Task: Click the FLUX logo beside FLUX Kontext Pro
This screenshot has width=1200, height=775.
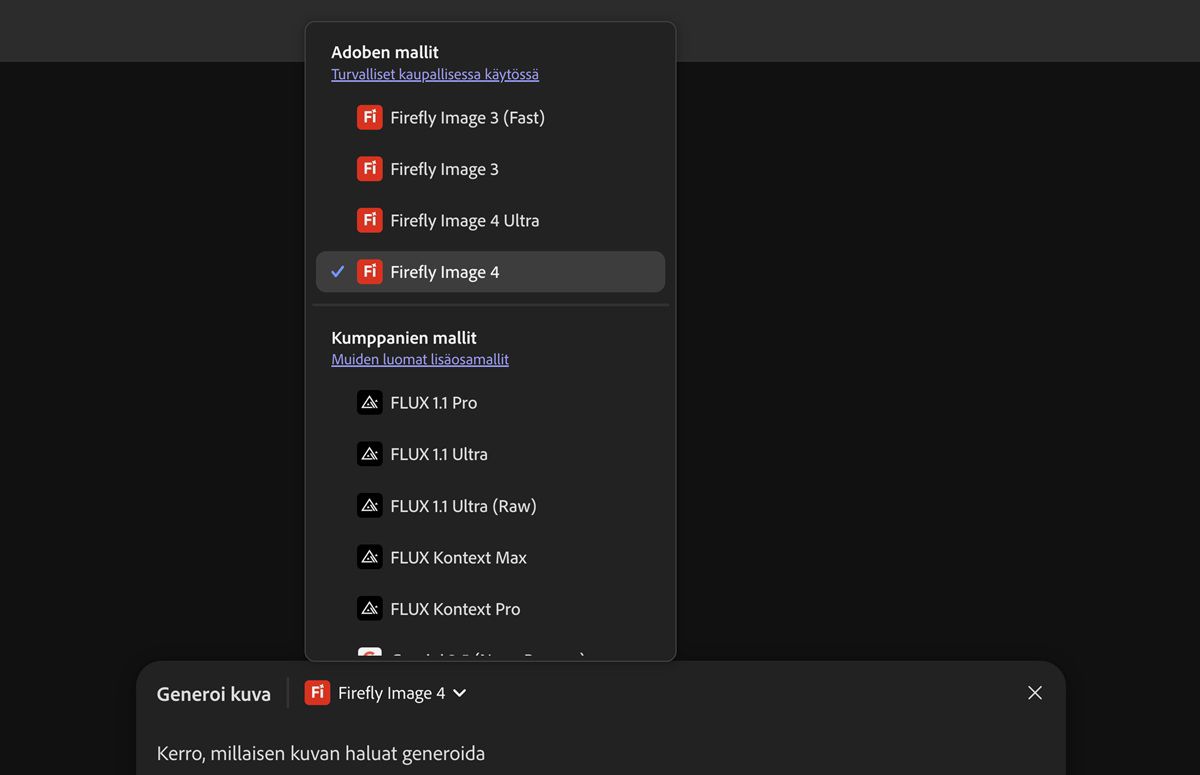Action: pos(370,608)
